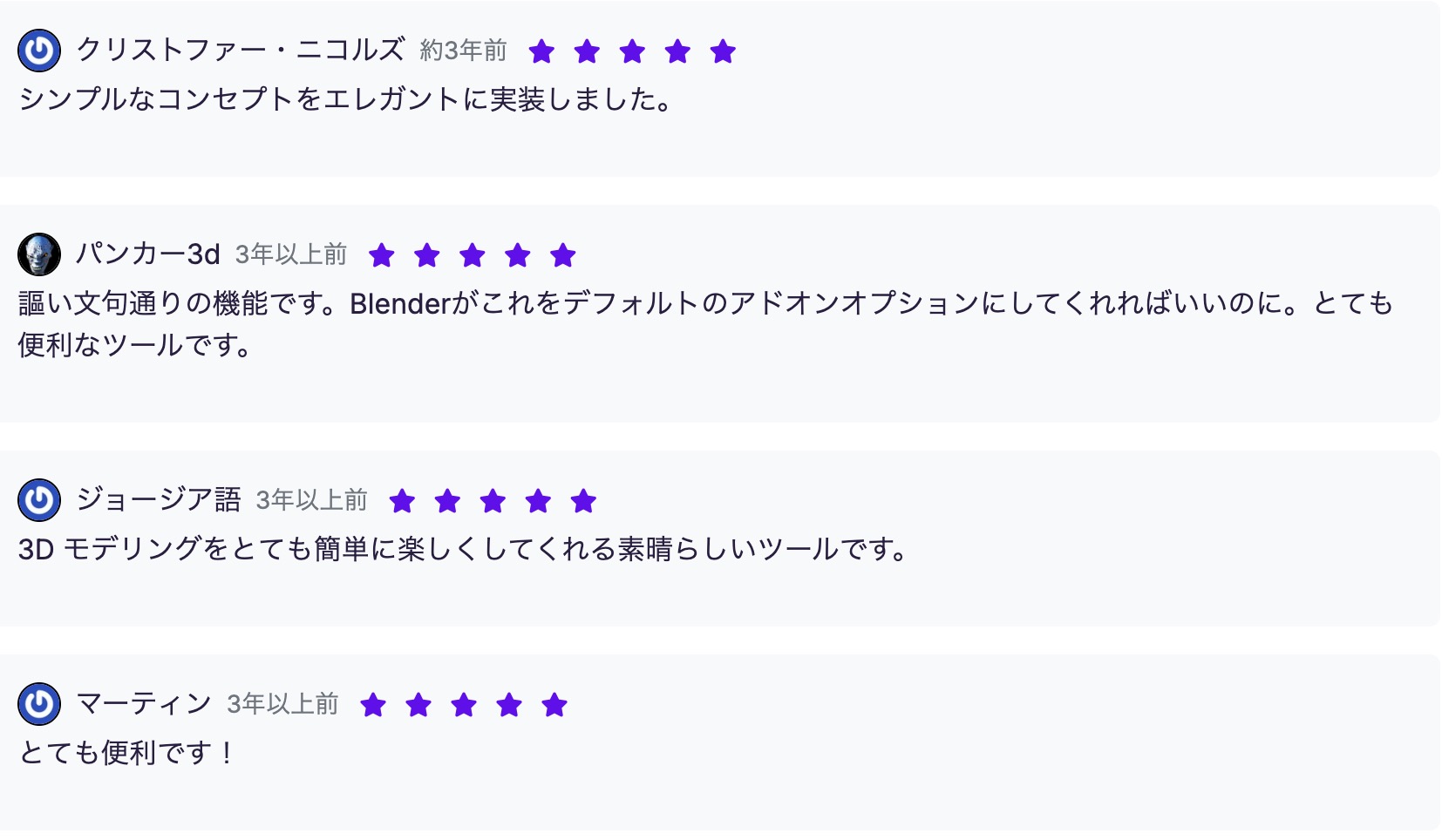Viewport: 1442px width, 840px height.
Task: Click マーティン's blue avatar icon
Action: 39,704
